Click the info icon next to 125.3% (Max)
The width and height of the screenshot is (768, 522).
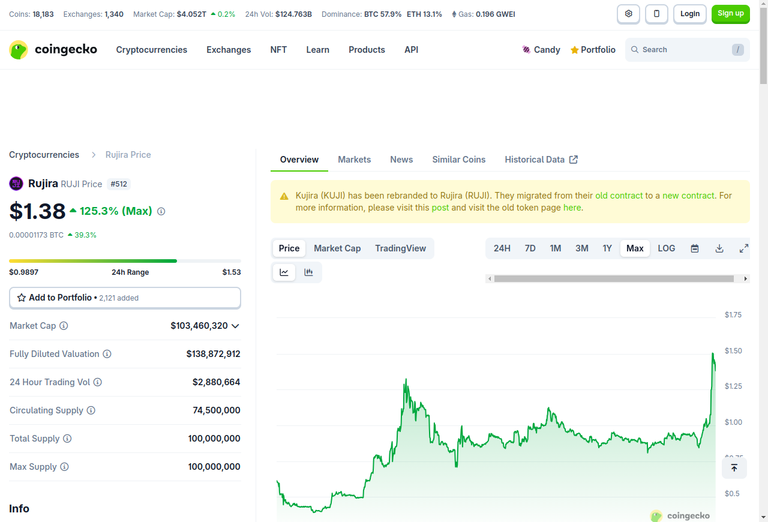click(x=161, y=212)
